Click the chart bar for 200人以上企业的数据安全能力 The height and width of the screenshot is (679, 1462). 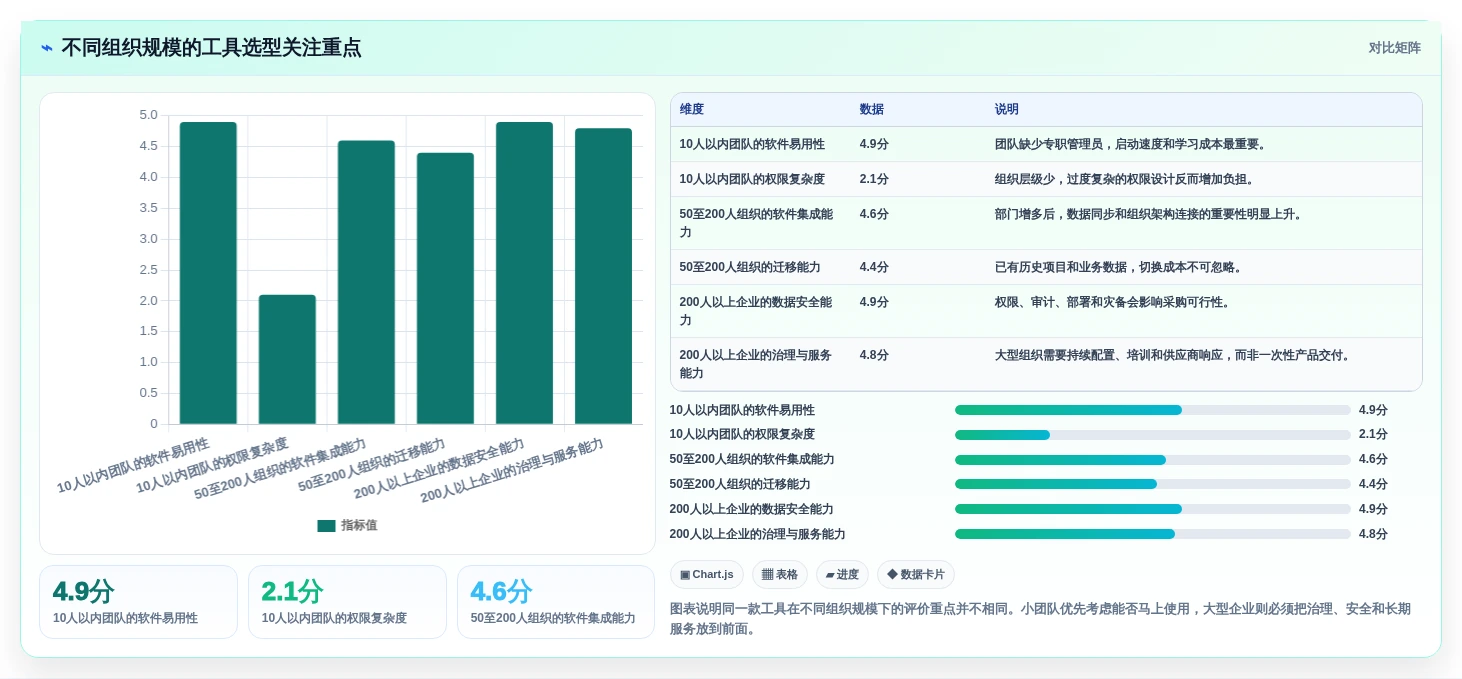pos(524,273)
